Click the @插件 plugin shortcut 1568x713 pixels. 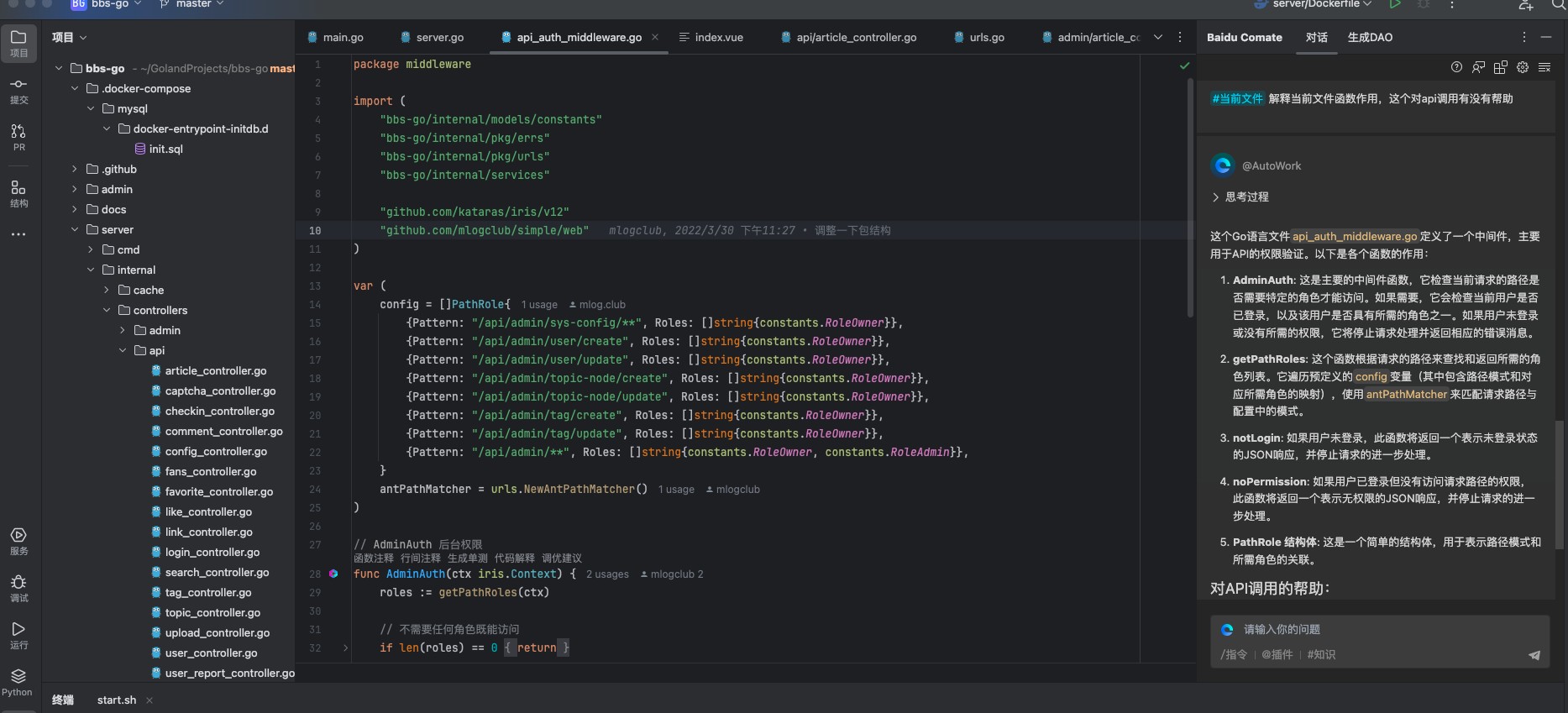pos(1277,655)
